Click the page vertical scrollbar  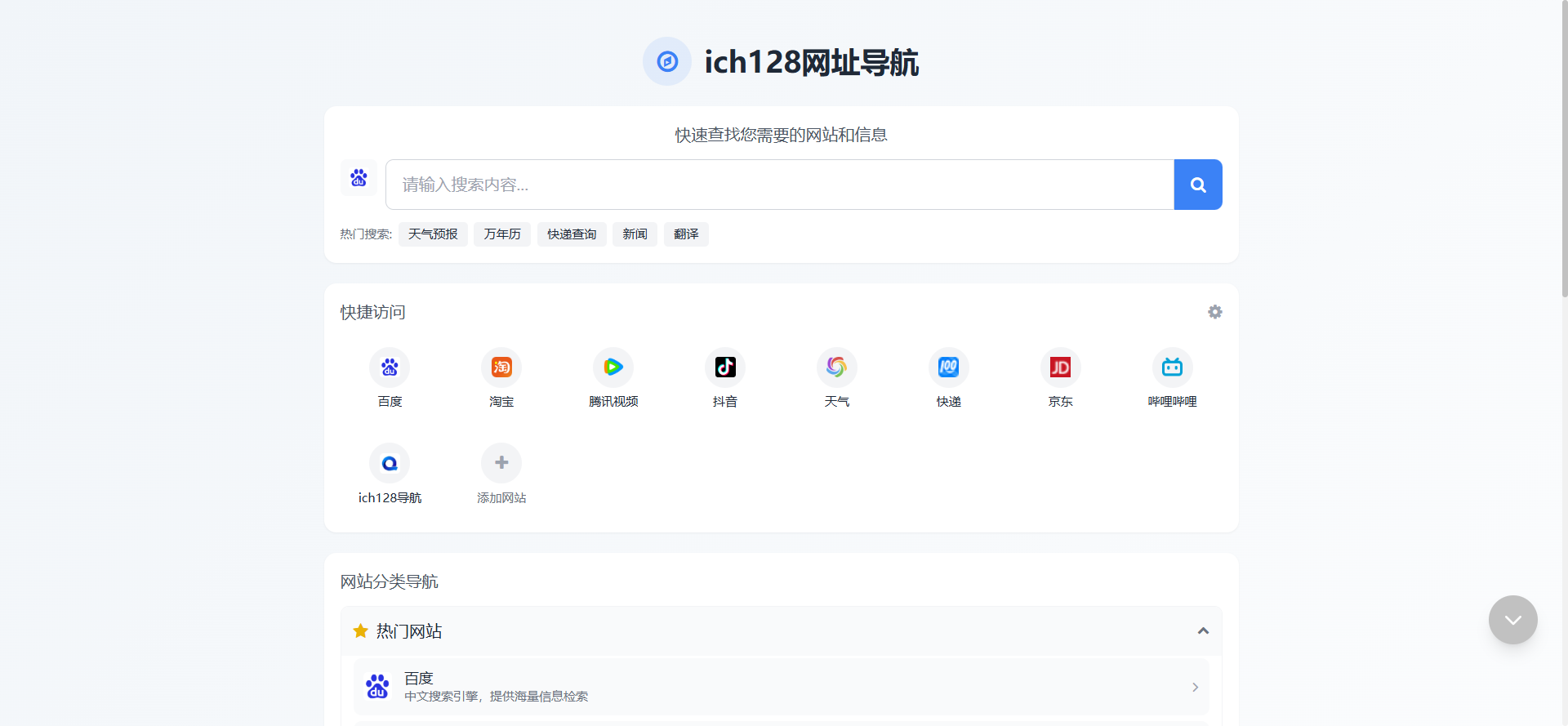coord(1564,147)
